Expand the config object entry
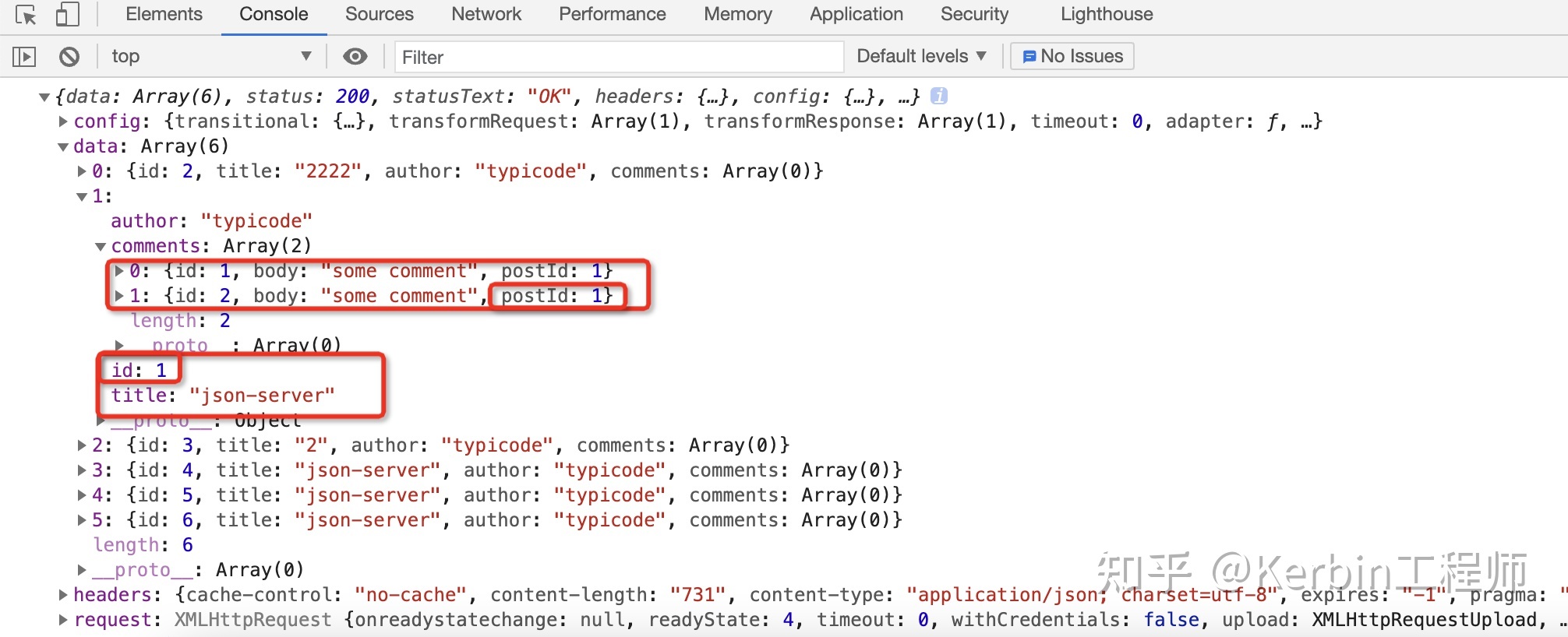Screen dimensions: 1568x637 pyautogui.click(x=63, y=121)
